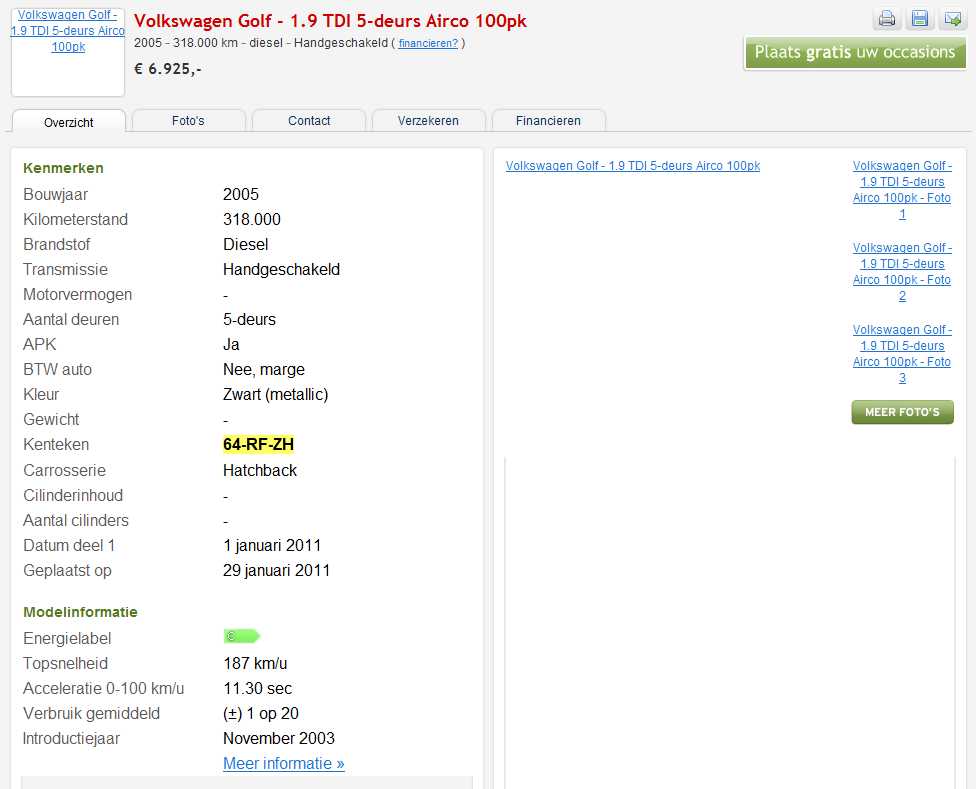Click the Modelinformatie section heading
This screenshot has width=976, height=789.
pos(80,612)
